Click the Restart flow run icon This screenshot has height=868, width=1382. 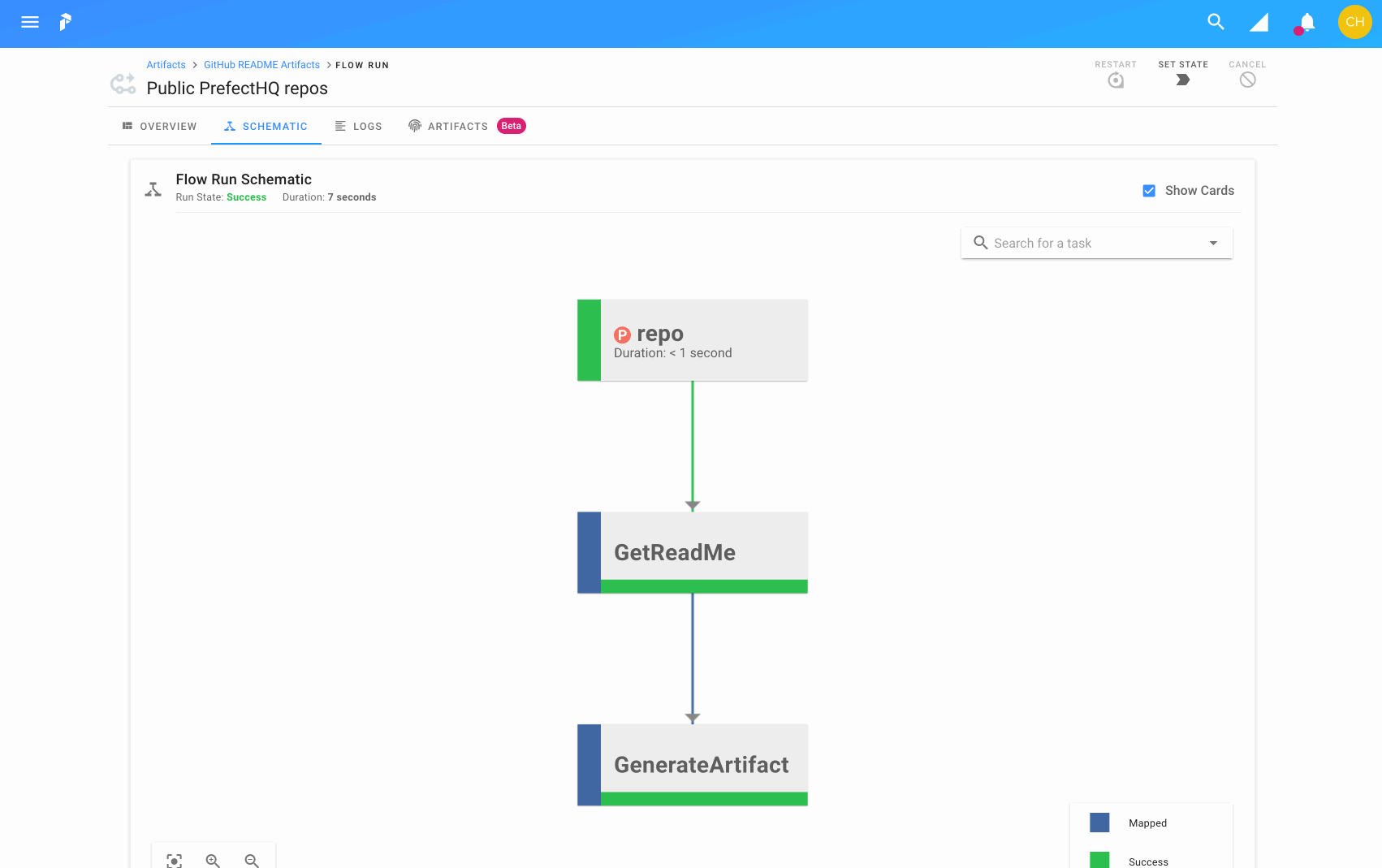click(1116, 80)
